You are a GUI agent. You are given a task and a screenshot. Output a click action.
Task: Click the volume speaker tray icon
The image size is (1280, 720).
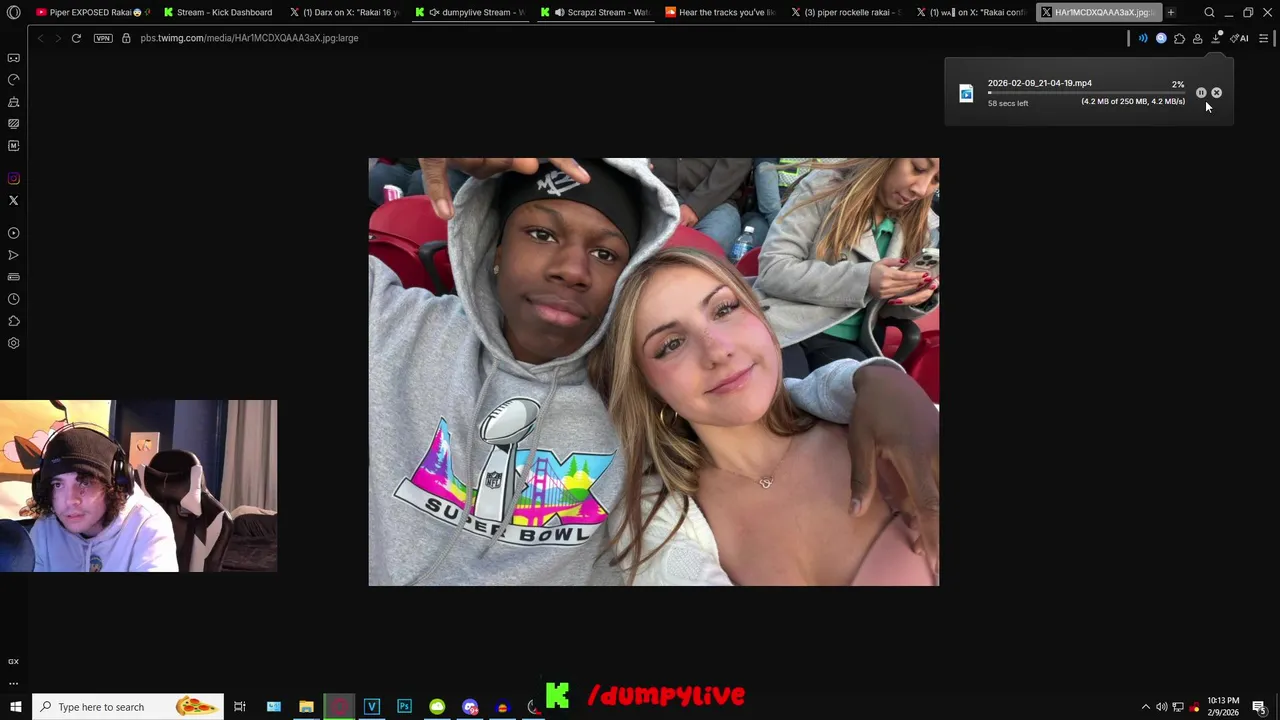[1161, 707]
